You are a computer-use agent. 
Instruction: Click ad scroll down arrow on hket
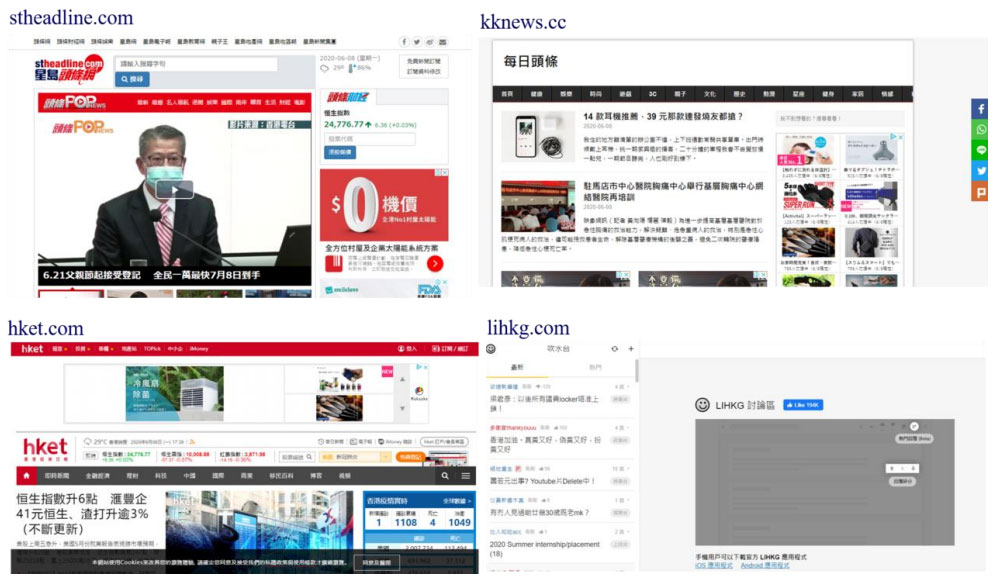[402, 408]
